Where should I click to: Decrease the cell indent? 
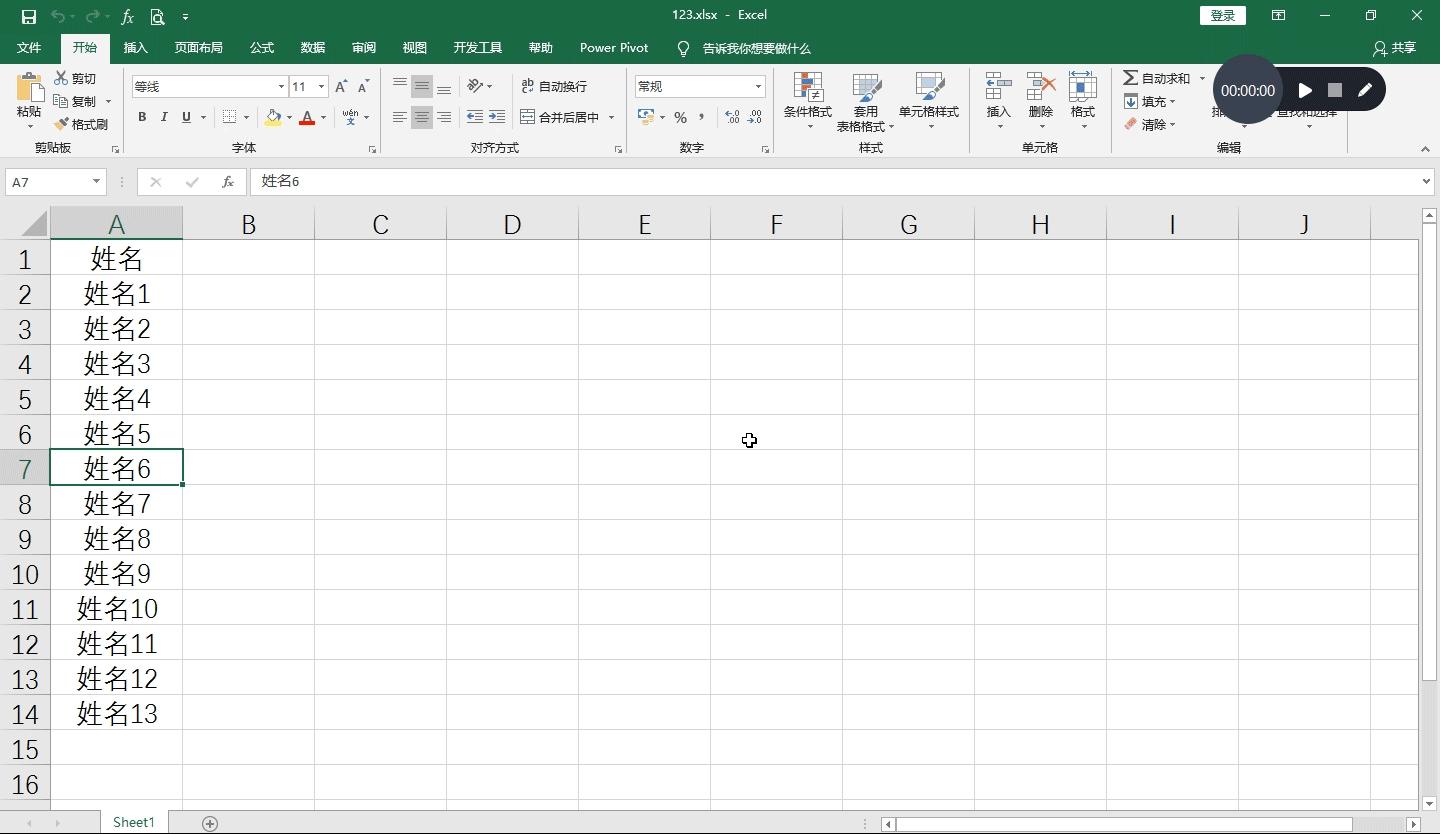(x=475, y=117)
